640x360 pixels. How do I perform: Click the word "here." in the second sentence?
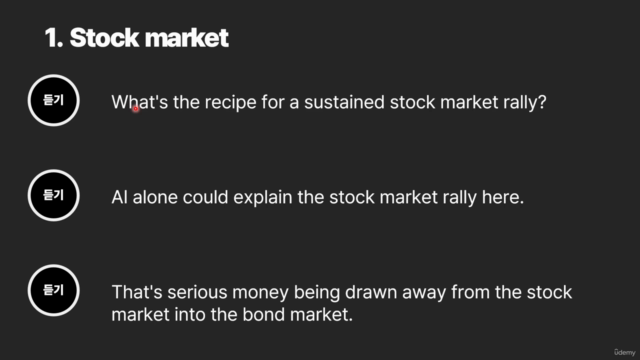tap(502, 198)
